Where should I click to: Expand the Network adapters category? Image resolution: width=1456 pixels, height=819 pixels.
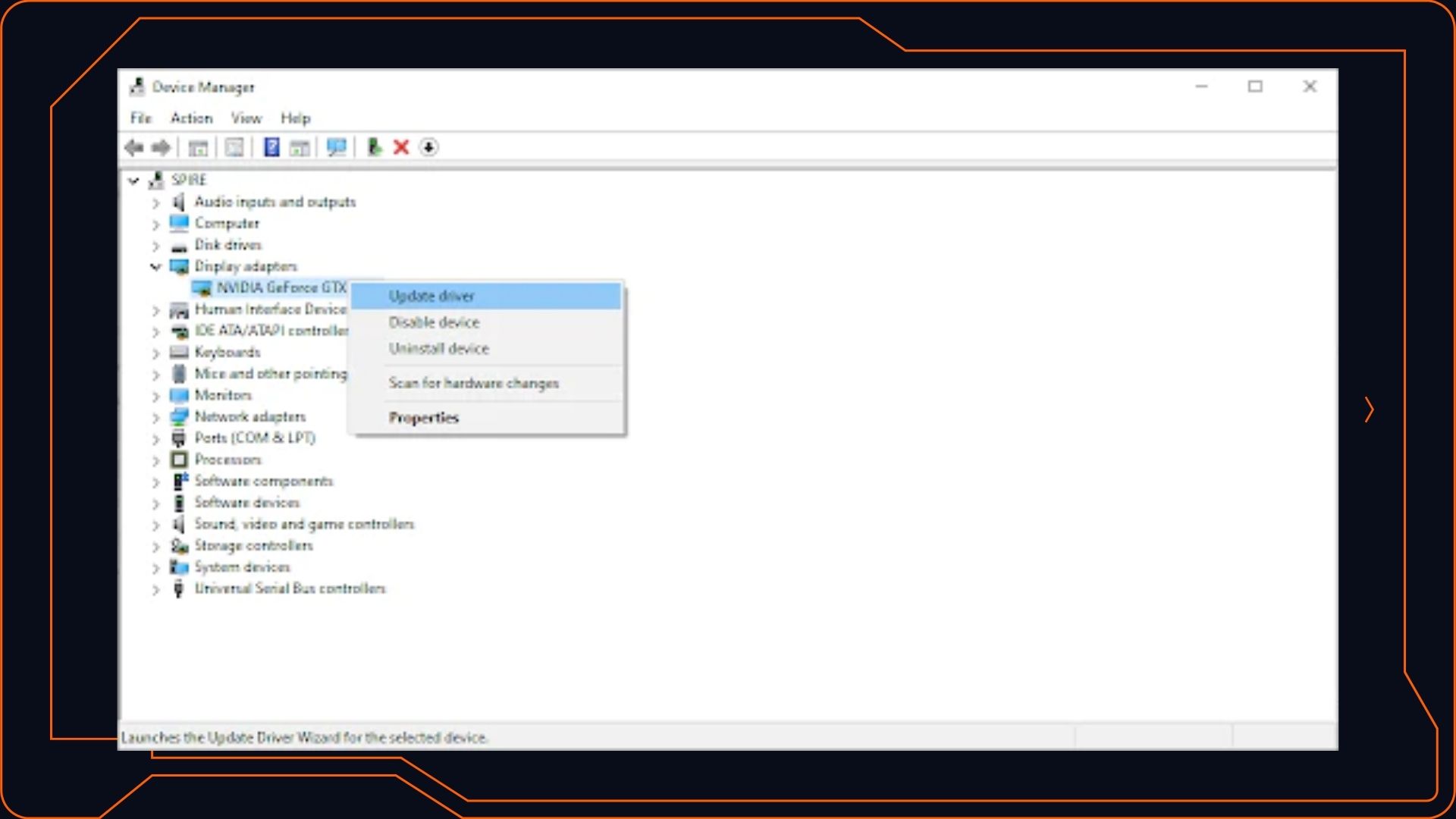[155, 418]
